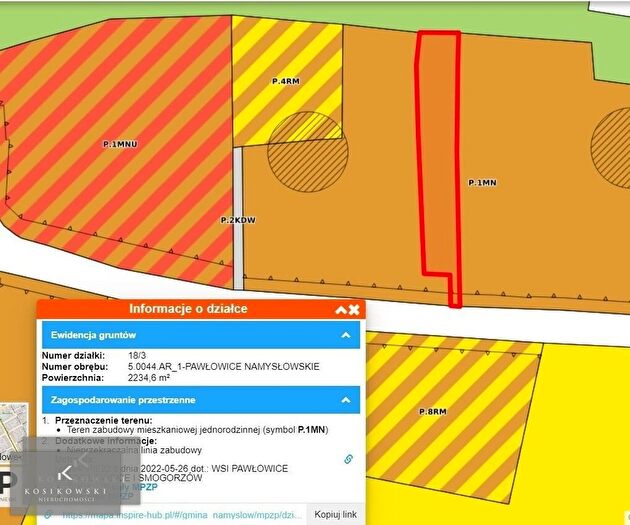Collapse the Zagospodarowanie przestrzenne section
Image resolution: width=630 pixels, height=525 pixels.
(x=346, y=400)
